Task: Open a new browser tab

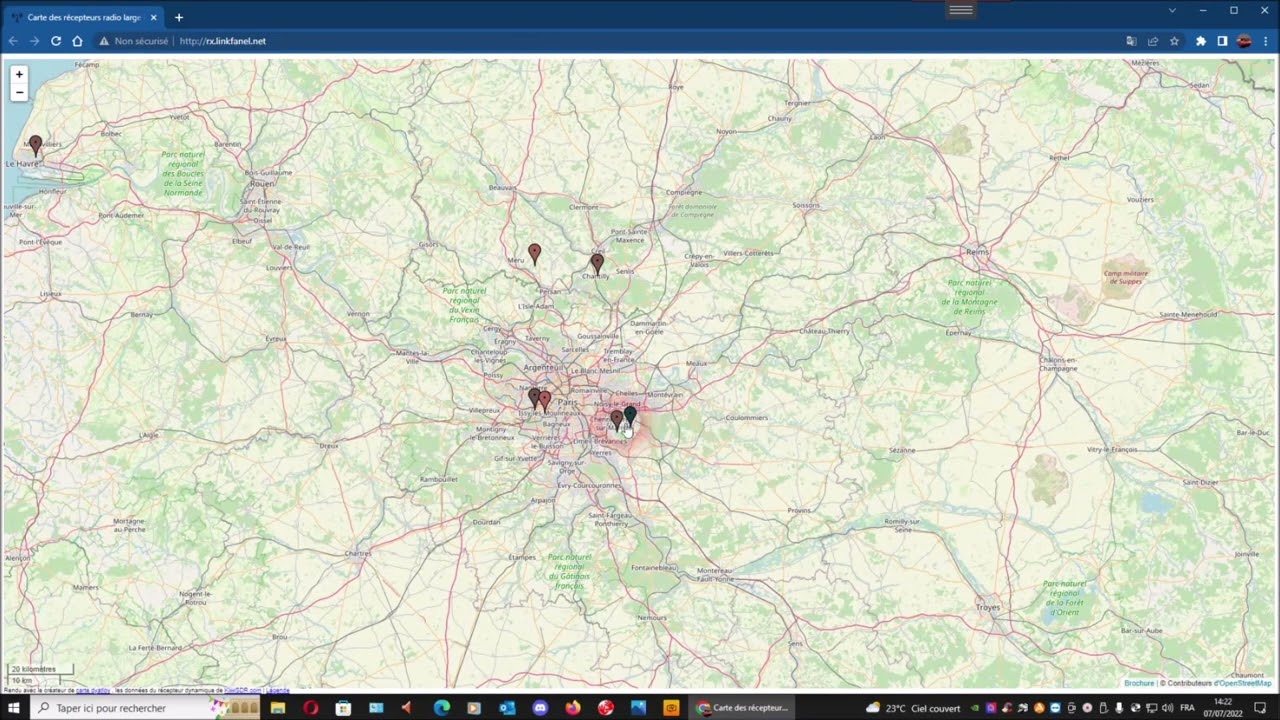Action: [x=179, y=17]
